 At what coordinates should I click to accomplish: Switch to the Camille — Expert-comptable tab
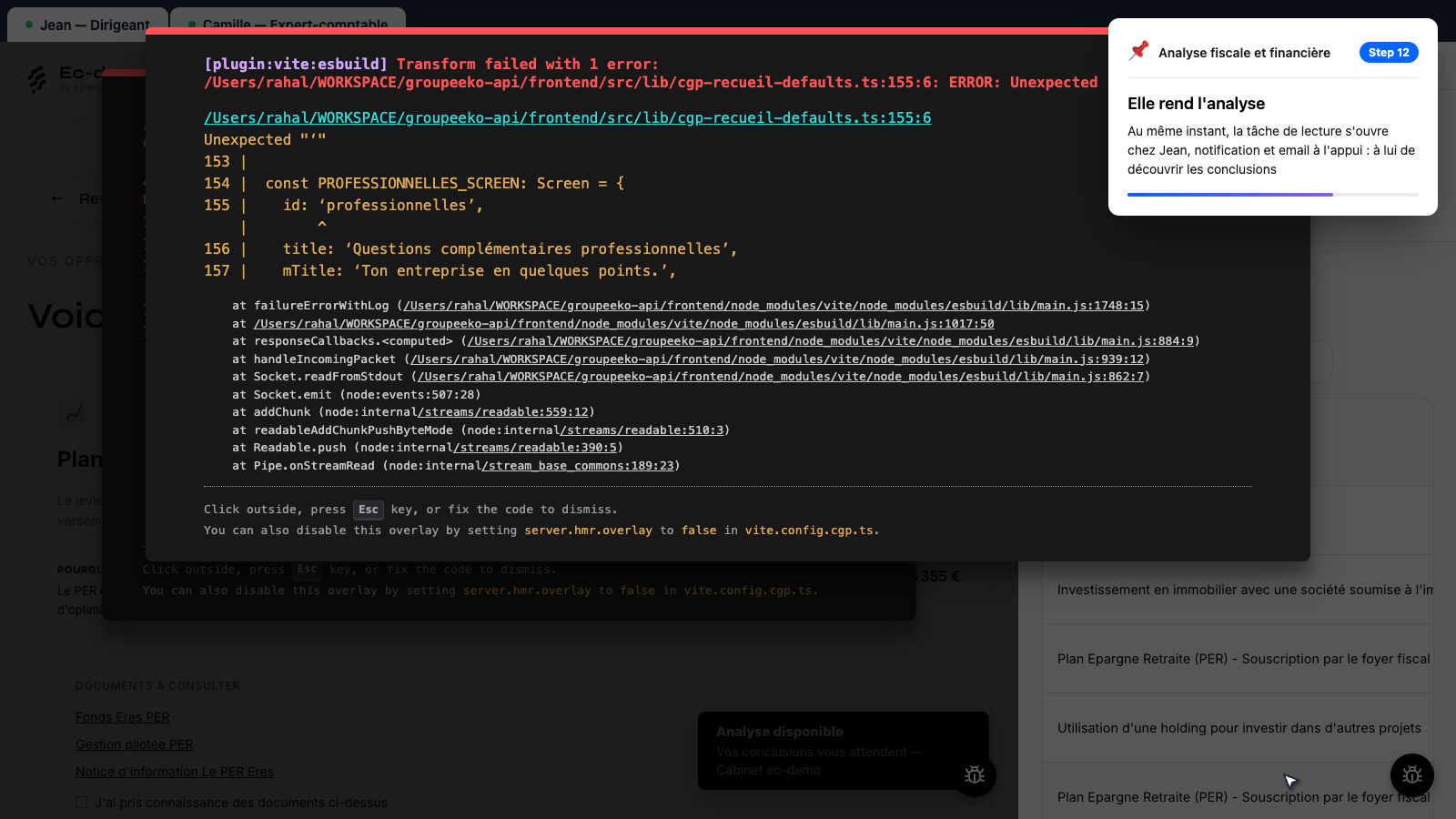coord(288,25)
